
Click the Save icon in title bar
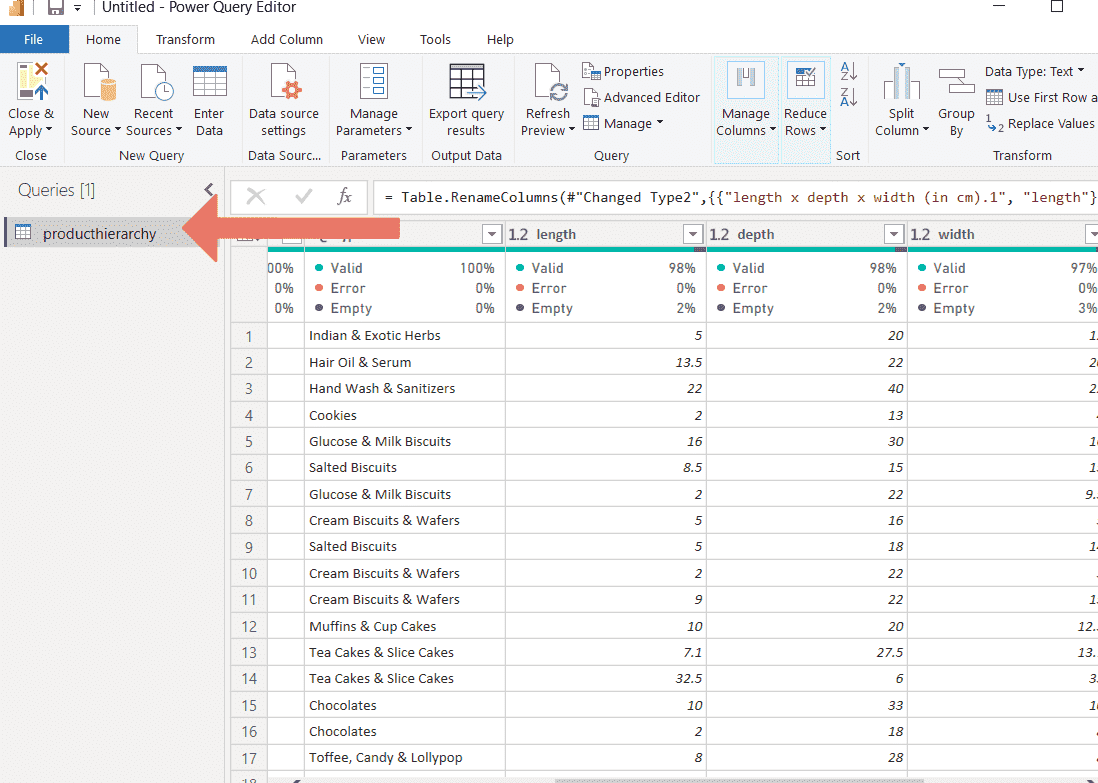[x=55, y=8]
